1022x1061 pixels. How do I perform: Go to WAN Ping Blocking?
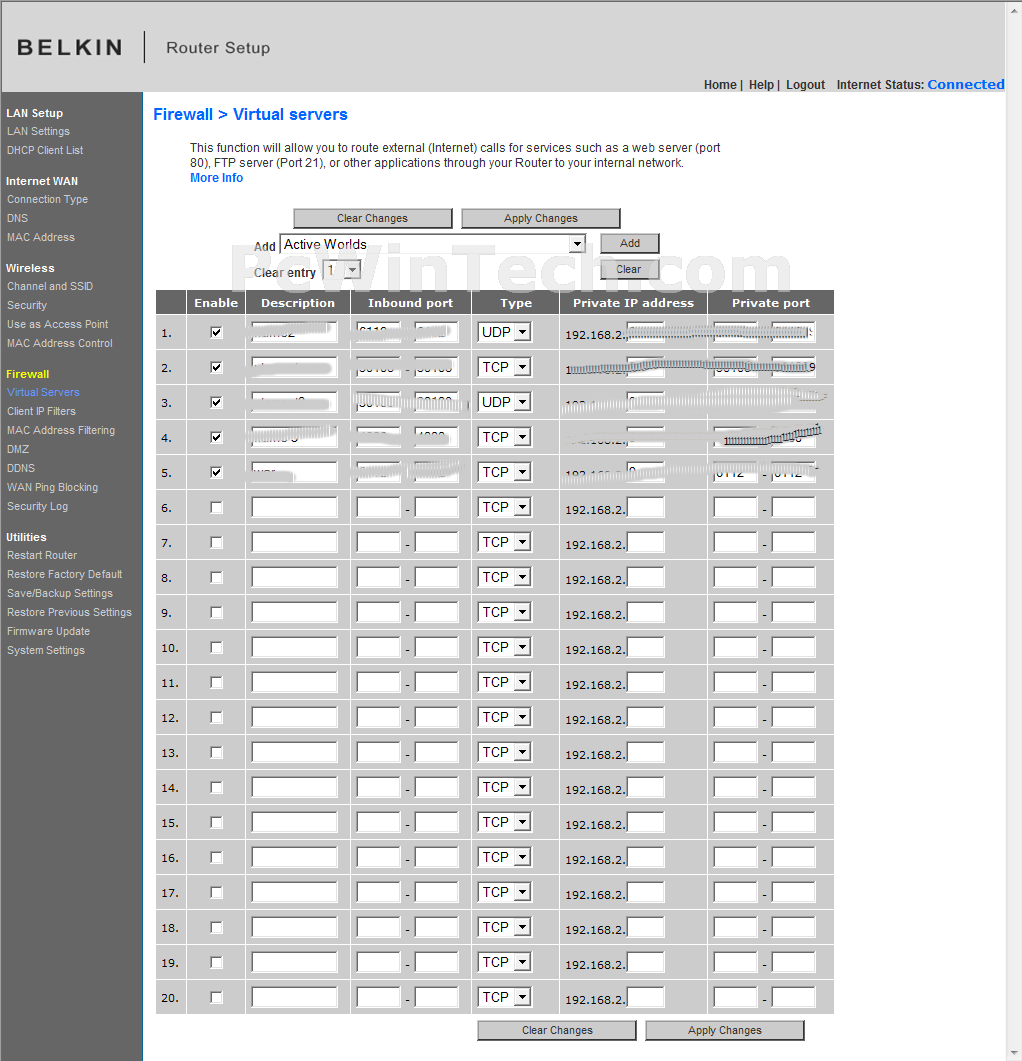tap(53, 487)
